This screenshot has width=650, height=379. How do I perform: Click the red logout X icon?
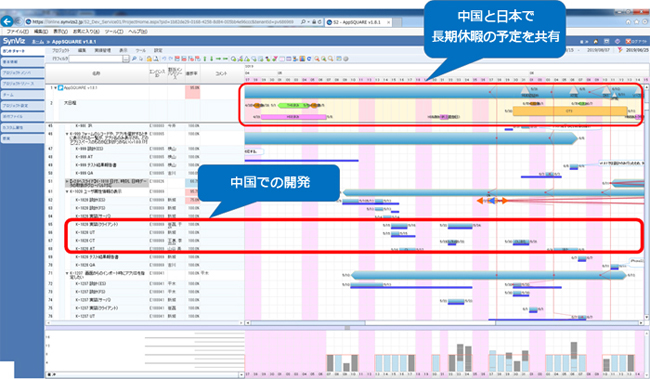point(628,41)
